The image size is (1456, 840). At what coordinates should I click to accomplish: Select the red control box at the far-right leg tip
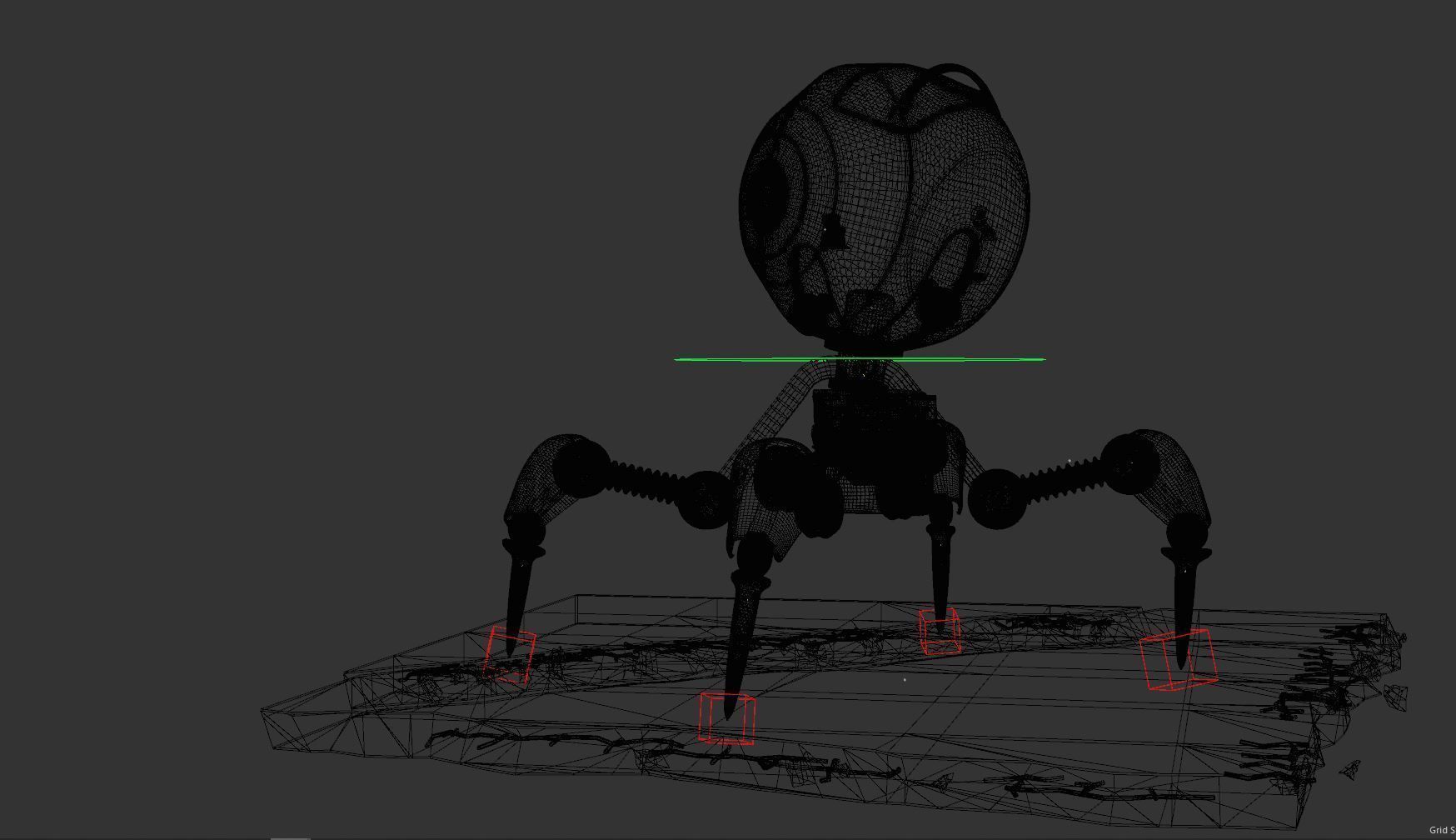pos(1179,659)
